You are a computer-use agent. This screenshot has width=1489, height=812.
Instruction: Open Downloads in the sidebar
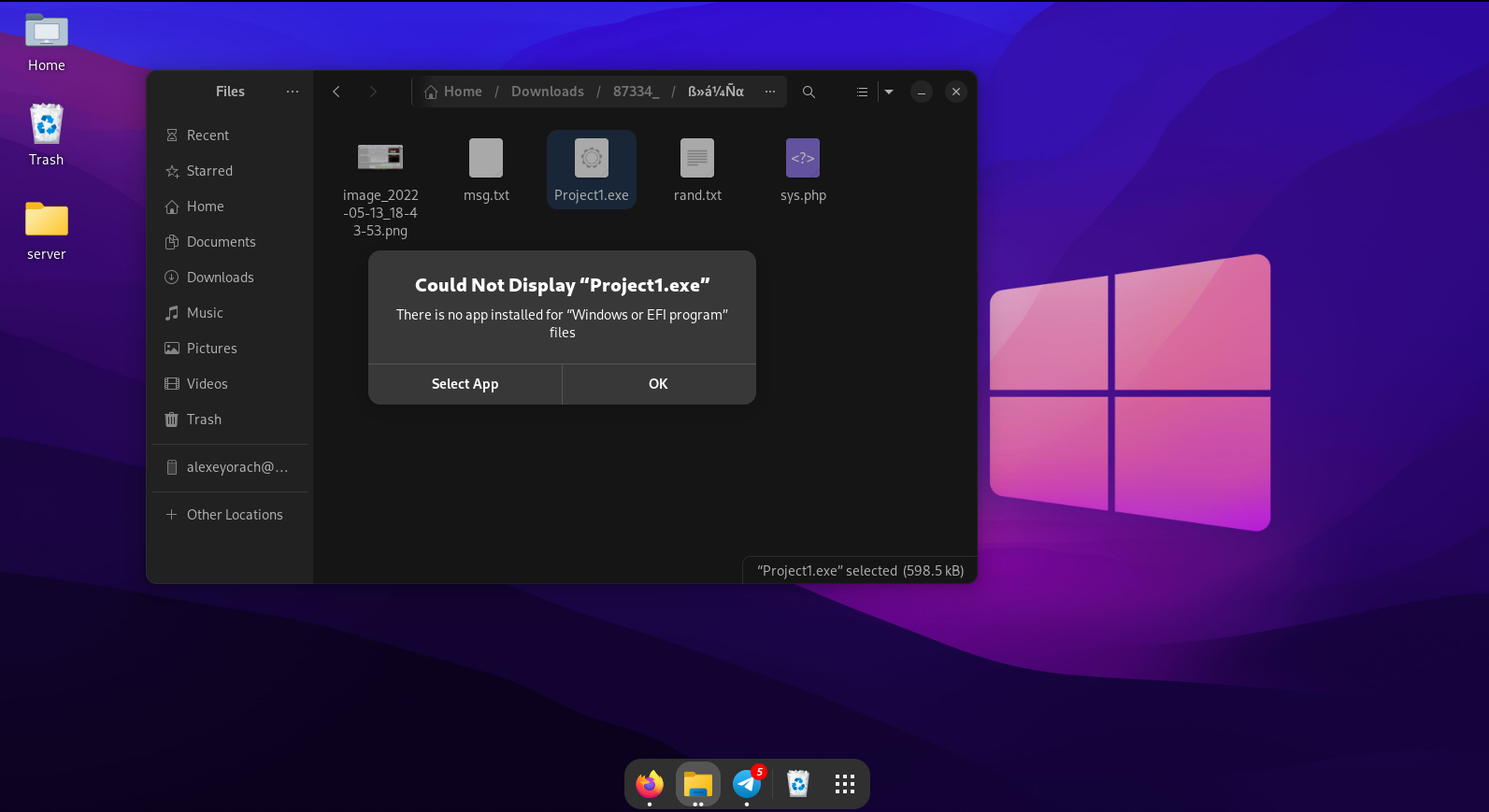pos(220,278)
